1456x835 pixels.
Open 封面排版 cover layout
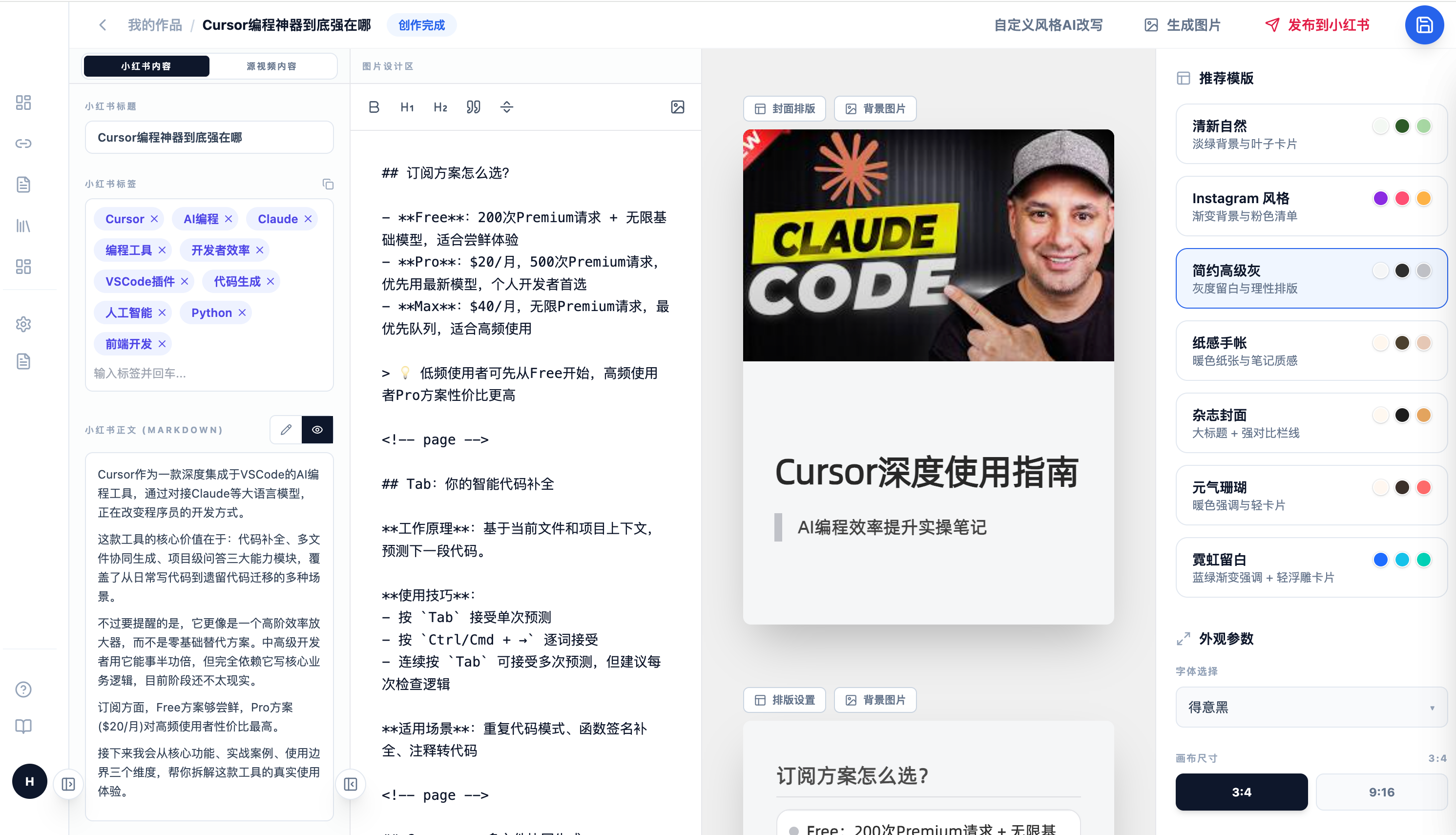(x=784, y=108)
